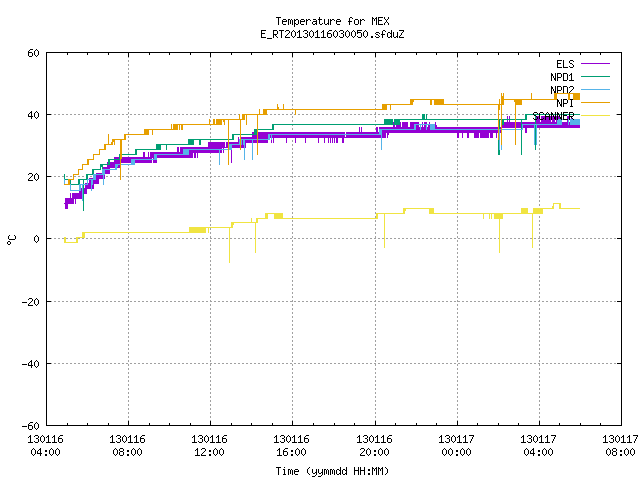Click the x-axis label '130117 00:00'
The image size is (640, 480).
(x=456, y=446)
